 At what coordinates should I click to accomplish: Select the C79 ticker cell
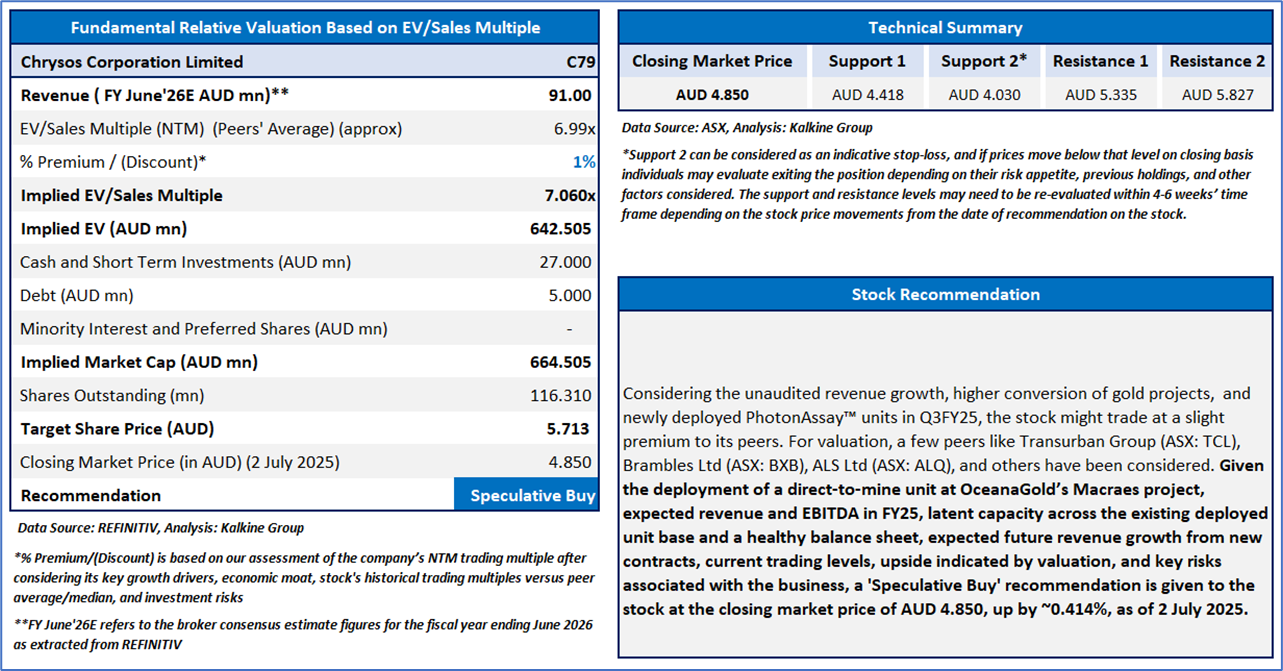(x=580, y=62)
